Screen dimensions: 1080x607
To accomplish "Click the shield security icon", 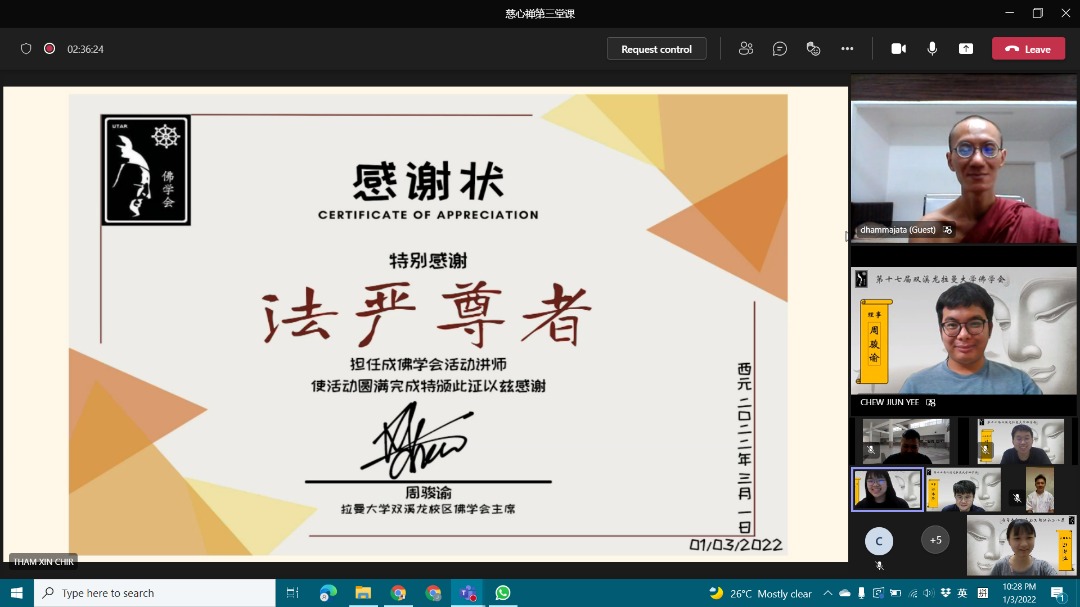I will [26, 49].
